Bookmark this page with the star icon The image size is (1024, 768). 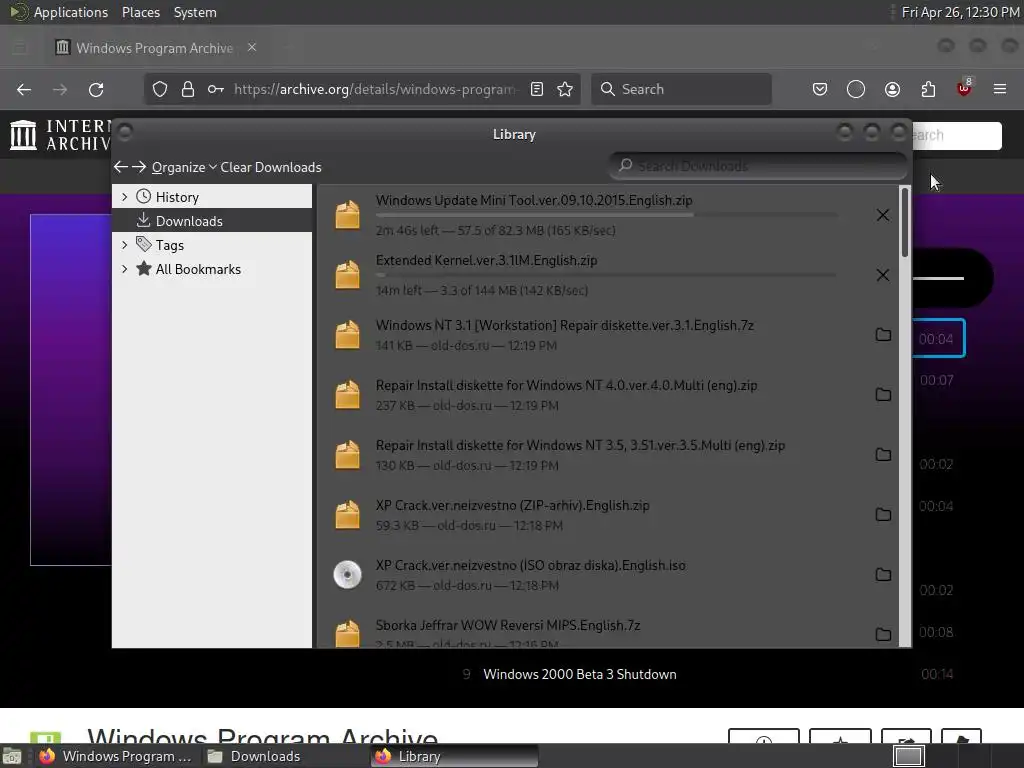[565, 89]
